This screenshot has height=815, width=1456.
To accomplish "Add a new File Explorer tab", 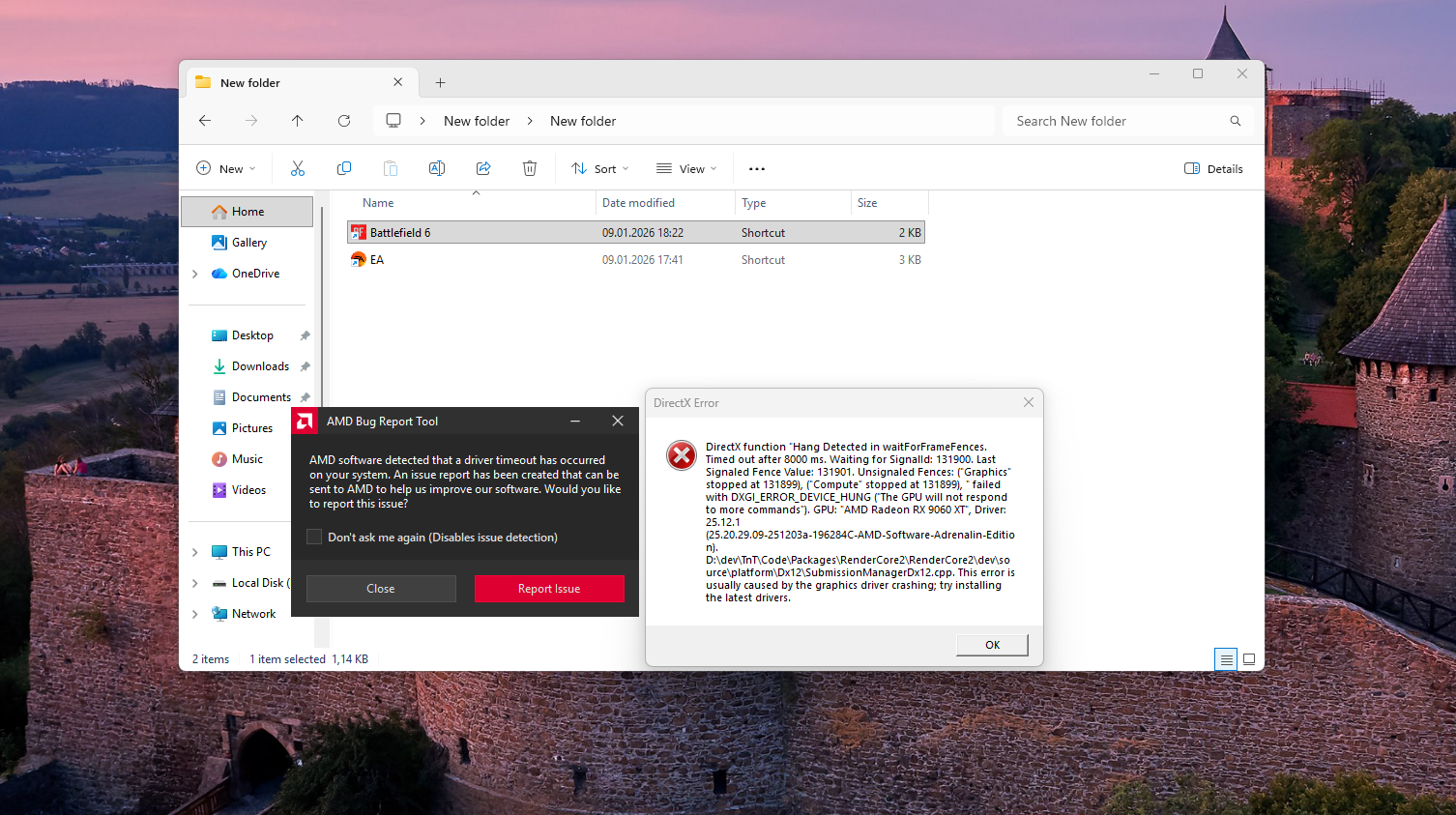I will click(x=440, y=83).
